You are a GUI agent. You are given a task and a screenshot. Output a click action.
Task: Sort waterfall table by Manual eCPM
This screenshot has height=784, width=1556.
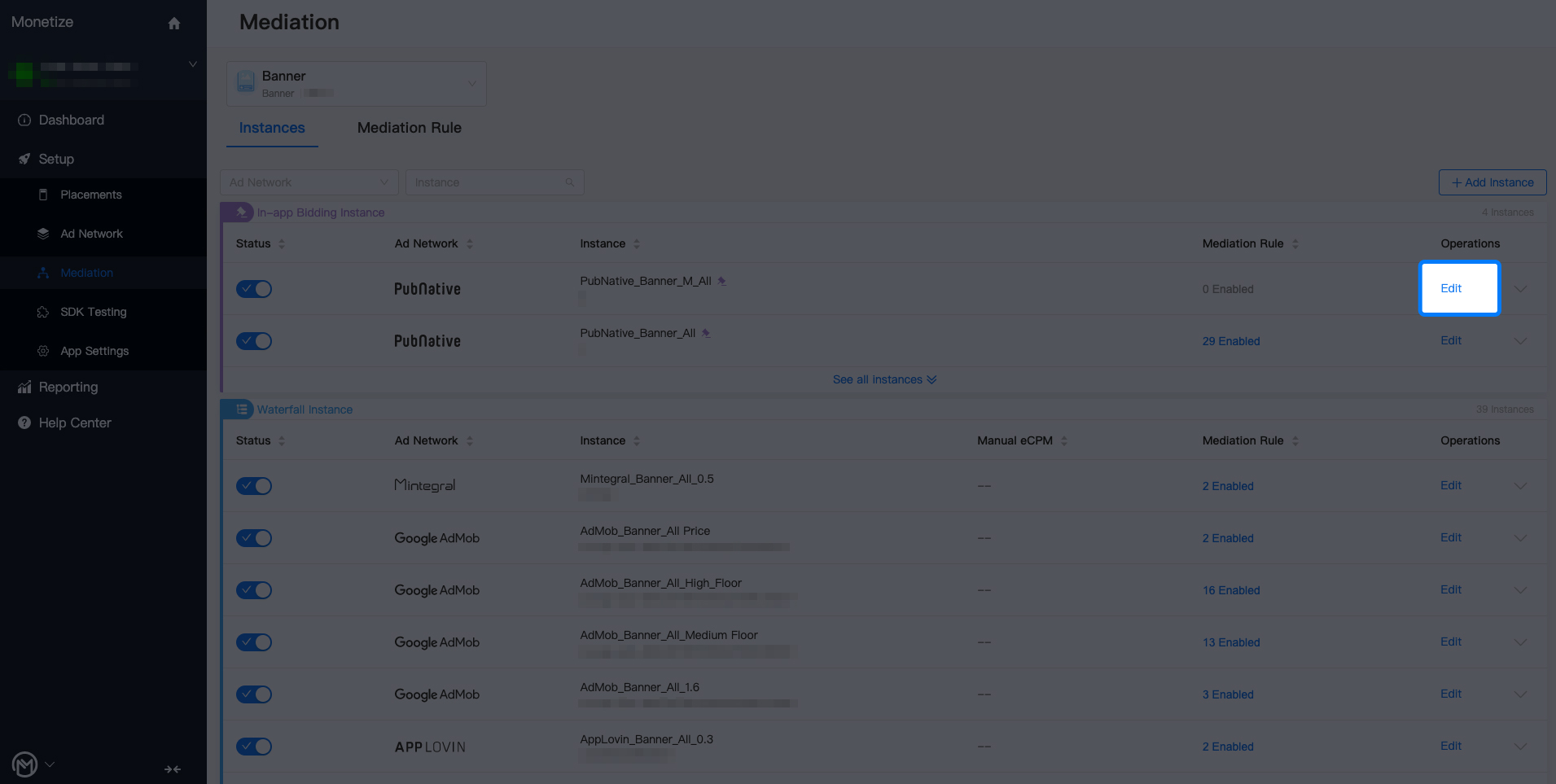click(x=1064, y=440)
